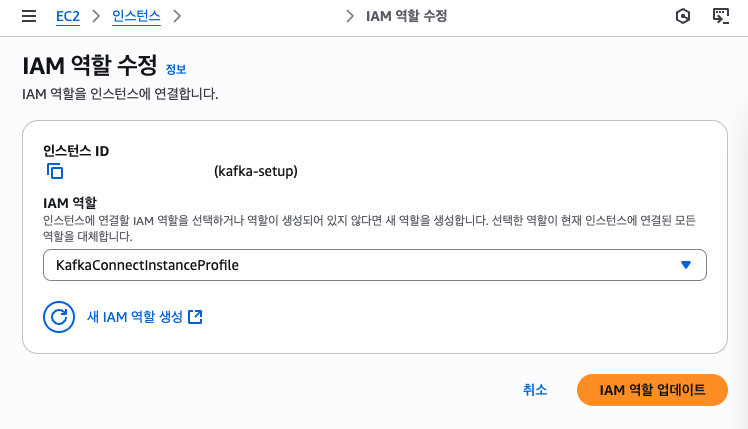Go to EC2 breadcrumb link

click(x=67, y=16)
